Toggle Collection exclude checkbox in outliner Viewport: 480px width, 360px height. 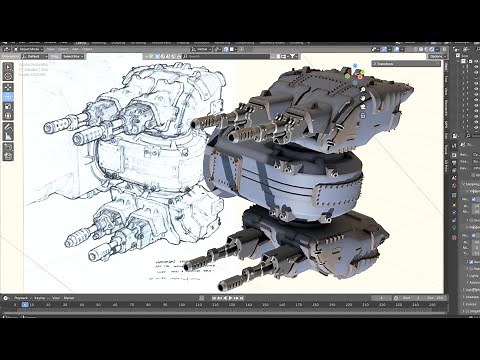coord(471,62)
